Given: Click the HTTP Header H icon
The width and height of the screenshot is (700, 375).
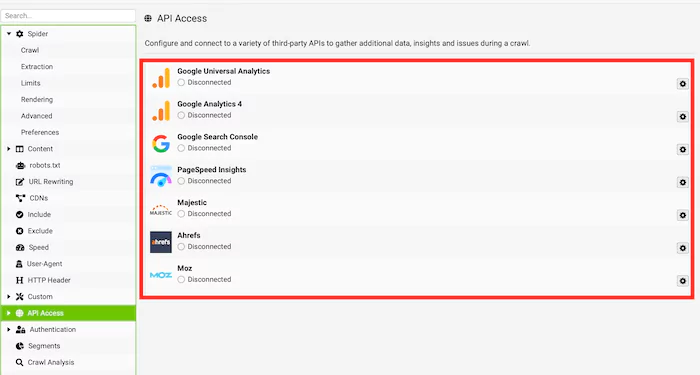Looking at the screenshot, I should tap(19, 280).
